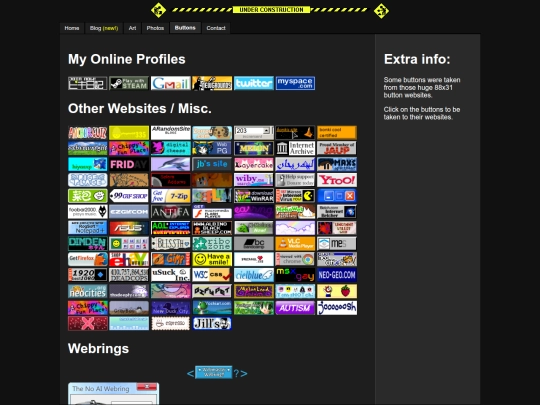
Task: Open the neocities button
Action: pos(87,291)
